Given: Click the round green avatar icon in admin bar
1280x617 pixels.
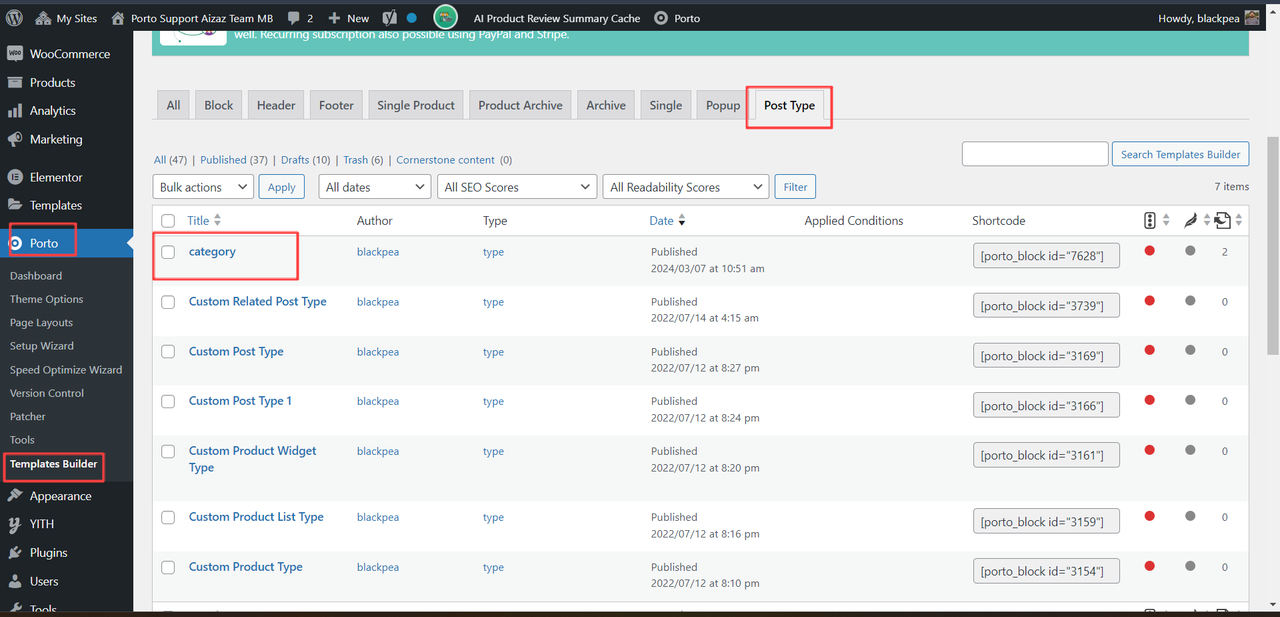Looking at the screenshot, I should coord(446,18).
